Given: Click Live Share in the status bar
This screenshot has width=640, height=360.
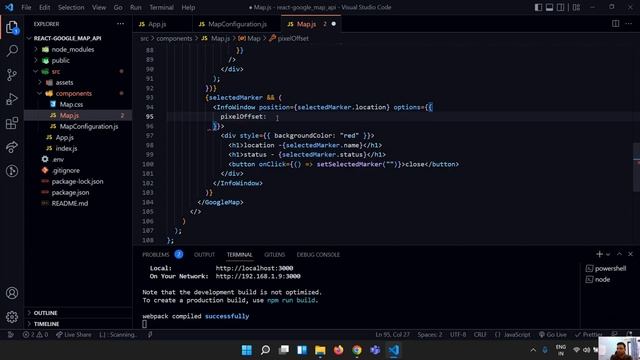Looking at the screenshot, I should pyautogui.click(x=74, y=335).
